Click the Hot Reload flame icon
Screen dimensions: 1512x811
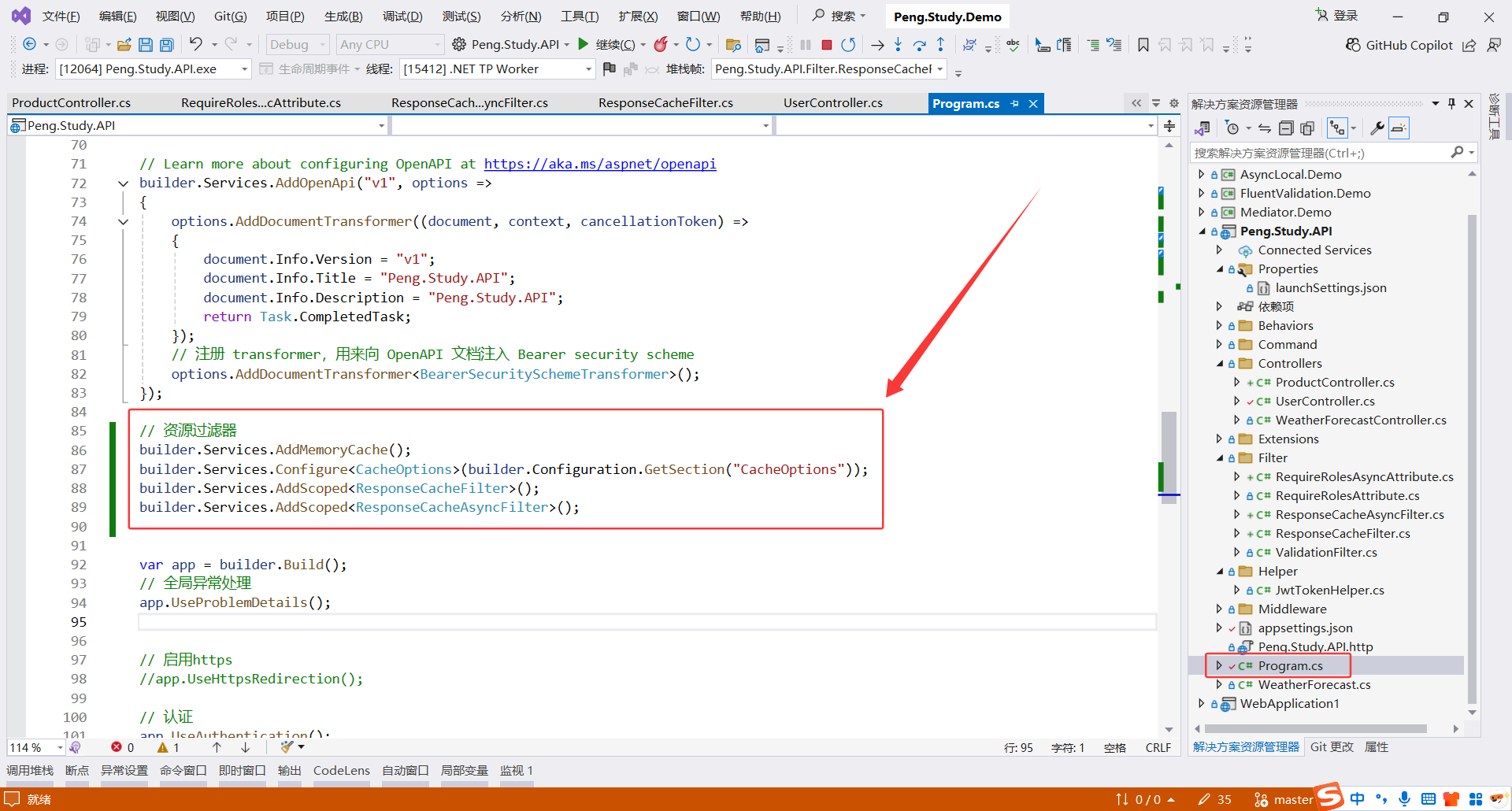point(661,44)
